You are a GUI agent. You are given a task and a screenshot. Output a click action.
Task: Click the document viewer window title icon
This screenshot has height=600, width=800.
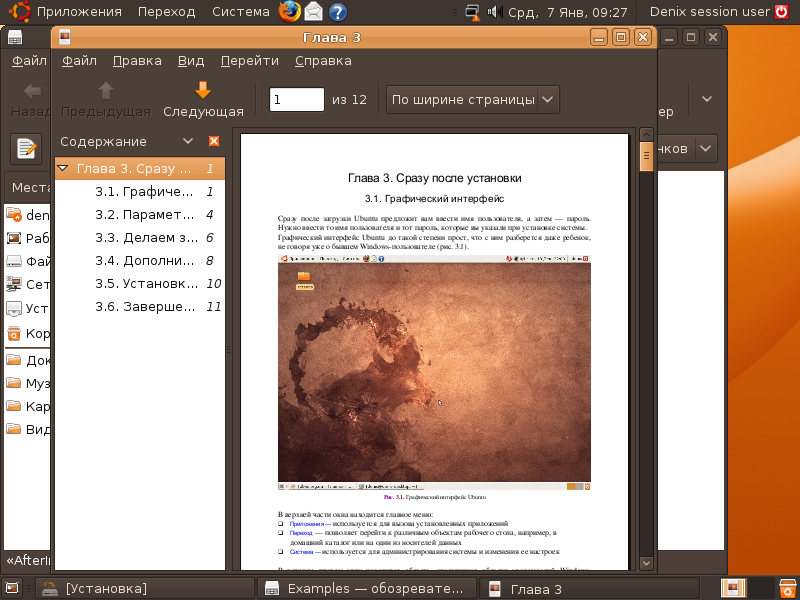pyautogui.click(x=64, y=37)
